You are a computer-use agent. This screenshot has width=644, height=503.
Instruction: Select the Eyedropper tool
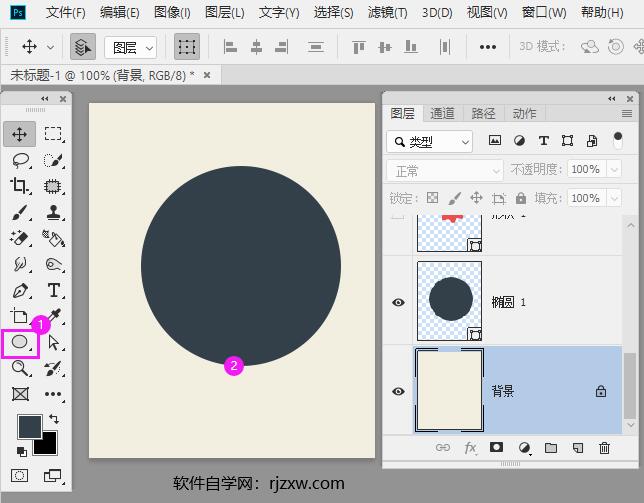coord(54,316)
